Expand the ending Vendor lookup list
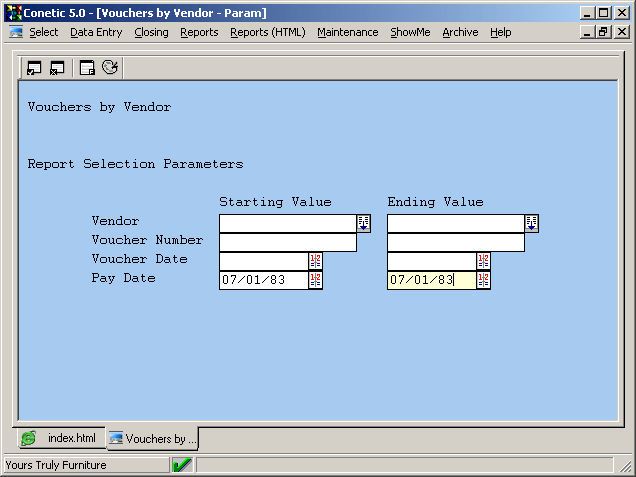Viewport: 636px width, 477px height. click(x=532, y=223)
